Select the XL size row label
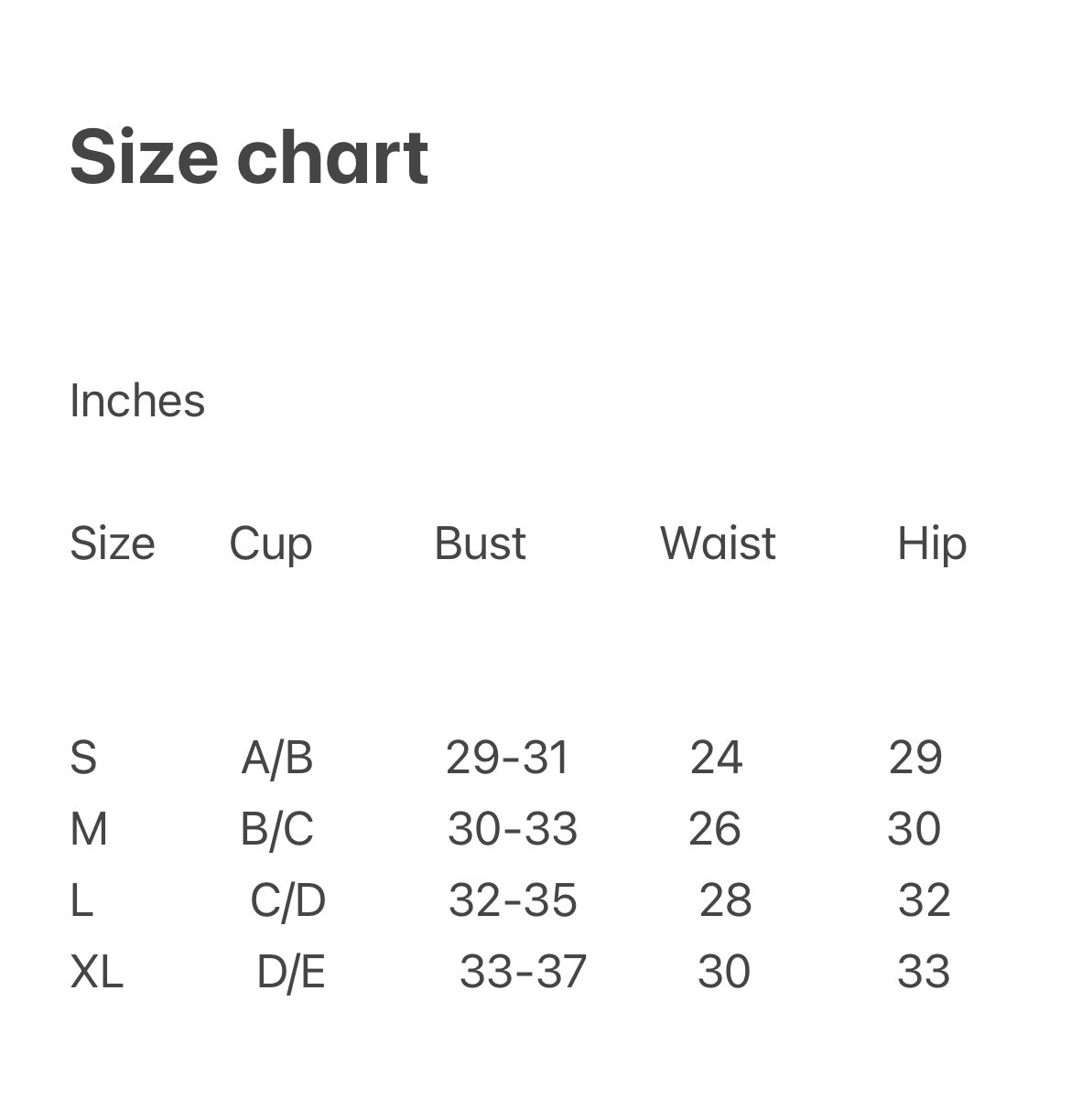Image resolution: width=1071 pixels, height=1120 pixels. point(96,972)
